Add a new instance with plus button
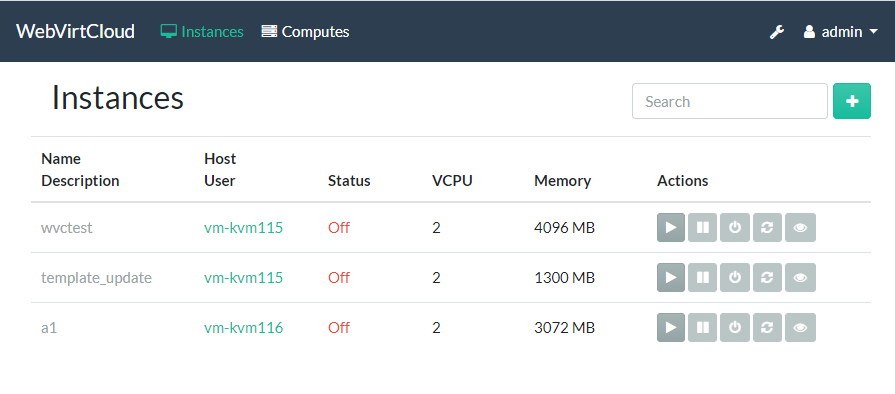Image resolution: width=895 pixels, height=394 pixels. coord(852,101)
